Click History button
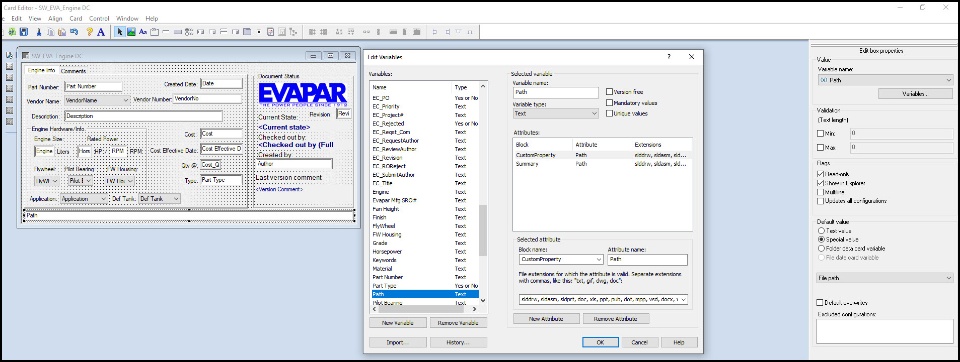Screen dimensions: 960x362 click(459, 342)
